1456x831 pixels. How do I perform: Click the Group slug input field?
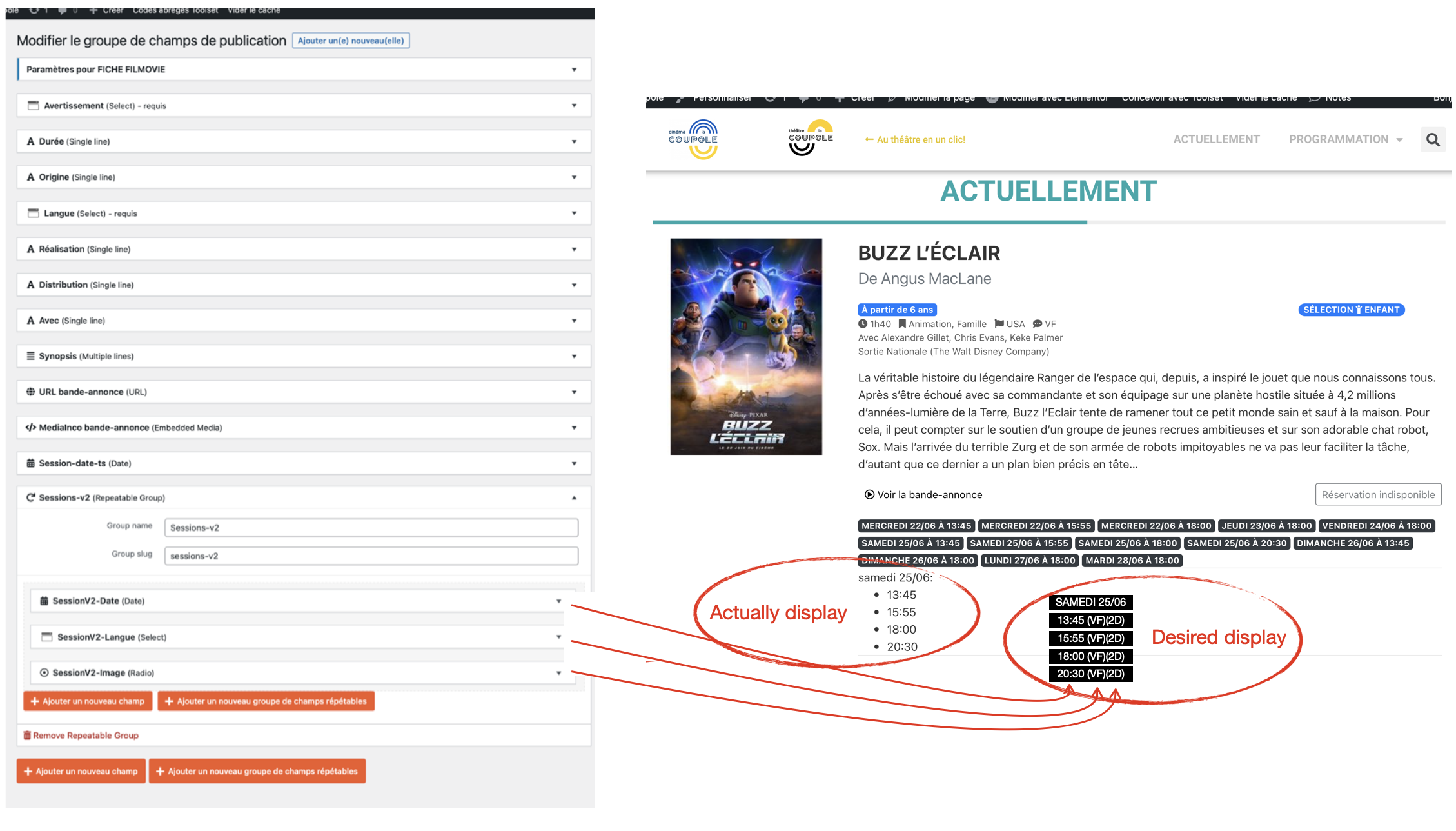click(x=371, y=556)
